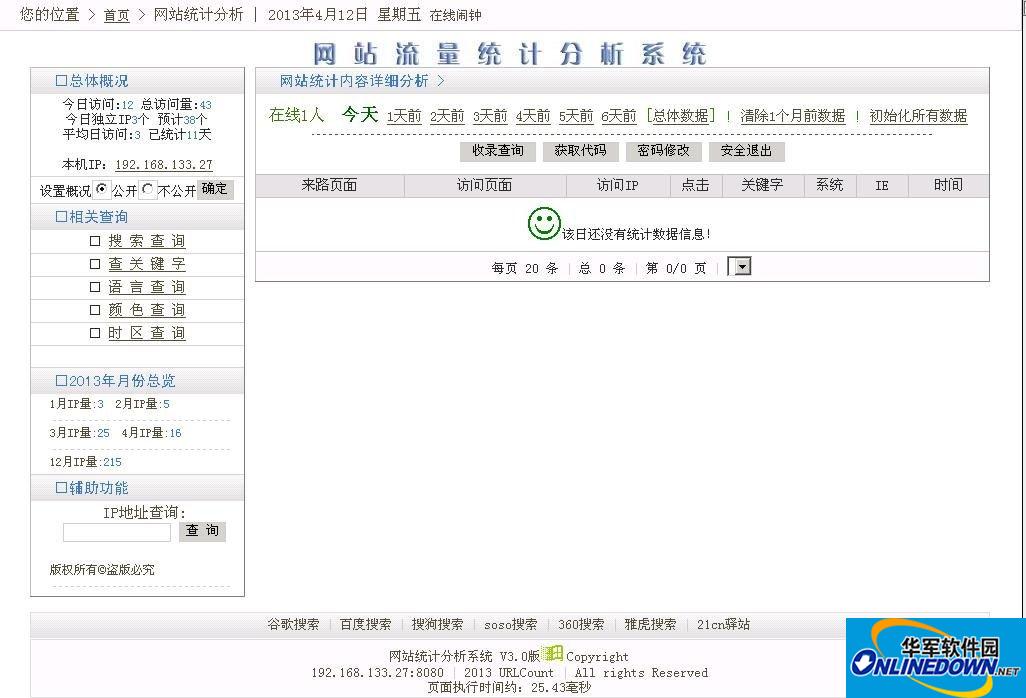Image resolution: width=1026 pixels, height=698 pixels.
Task: Select the 6天前 tab
Action: 618,117
